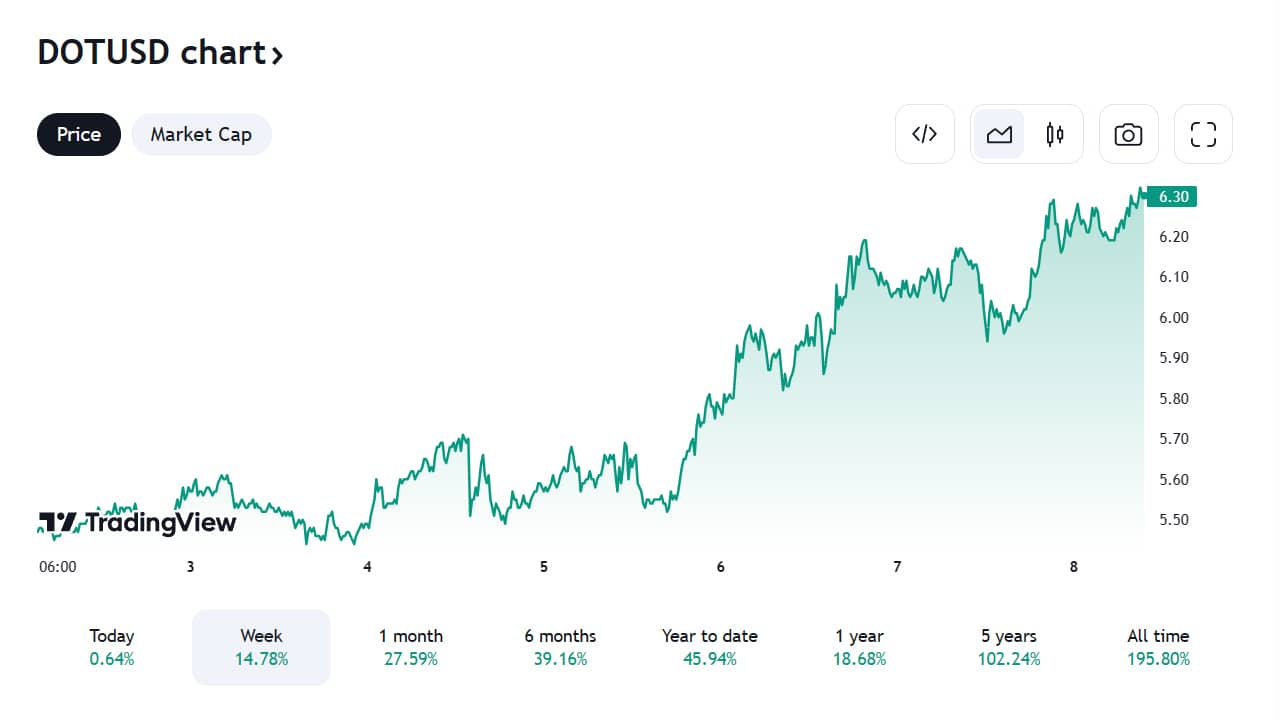The height and width of the screenshot is (720, 1280).
Task: Click the 6.30 current price label
Action: point(1172,196)
